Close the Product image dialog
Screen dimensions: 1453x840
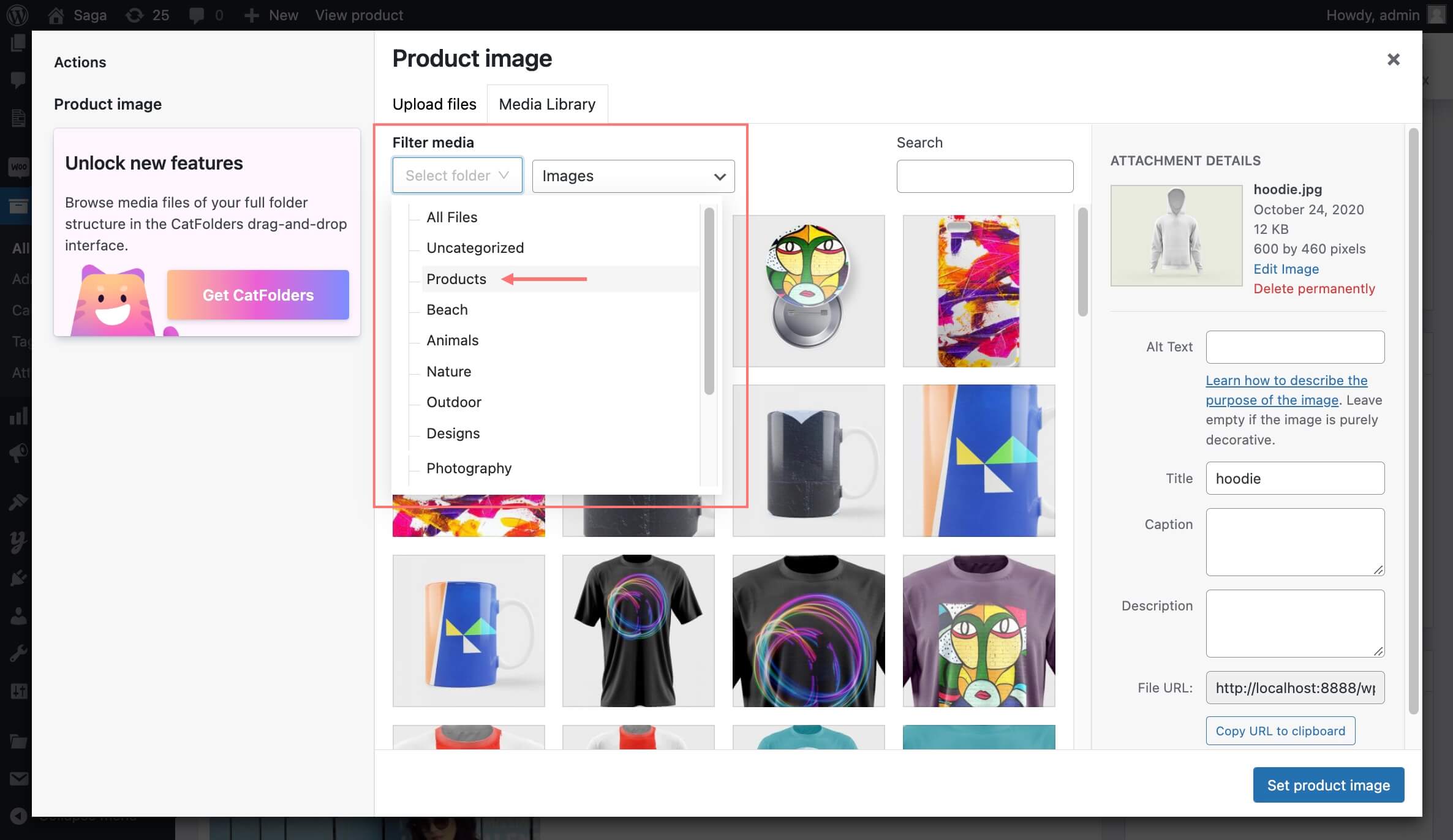(1394, 59)
